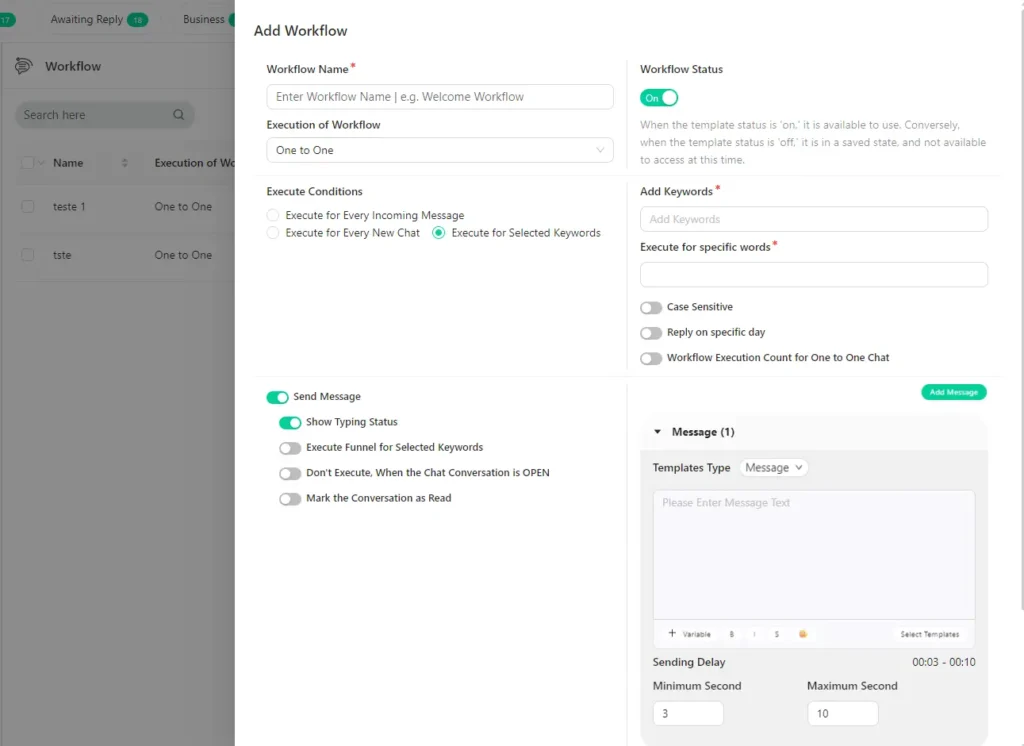This screenshot has width=1024, height=746.
Task: Select Execute for Selected Keywords radio
Action: (x=438, y=233)
